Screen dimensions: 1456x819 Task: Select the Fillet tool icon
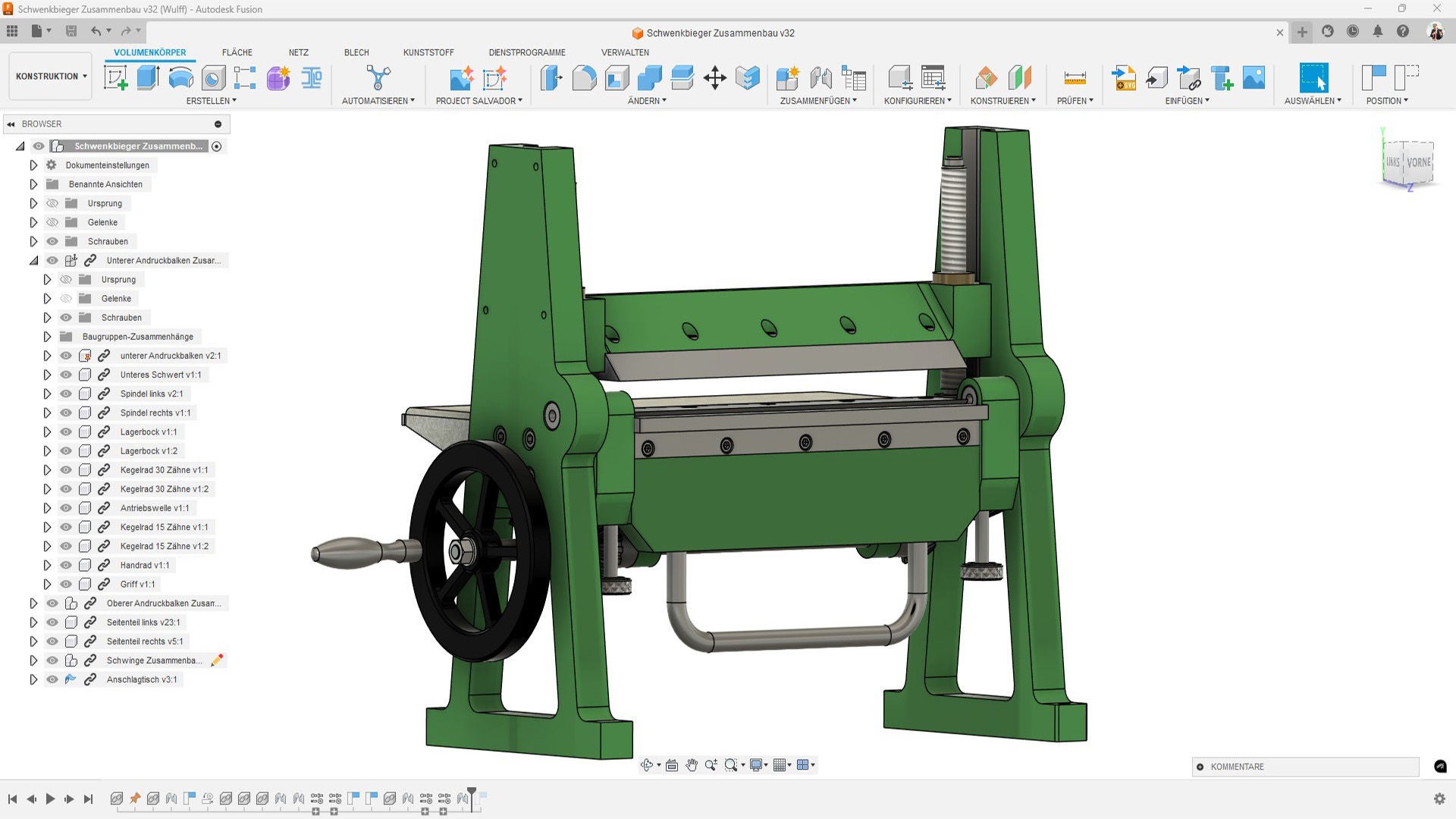(584, 78)
